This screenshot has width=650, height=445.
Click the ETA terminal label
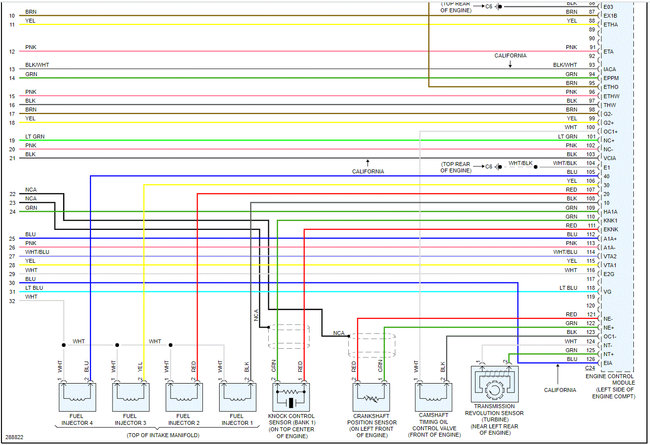609,52
